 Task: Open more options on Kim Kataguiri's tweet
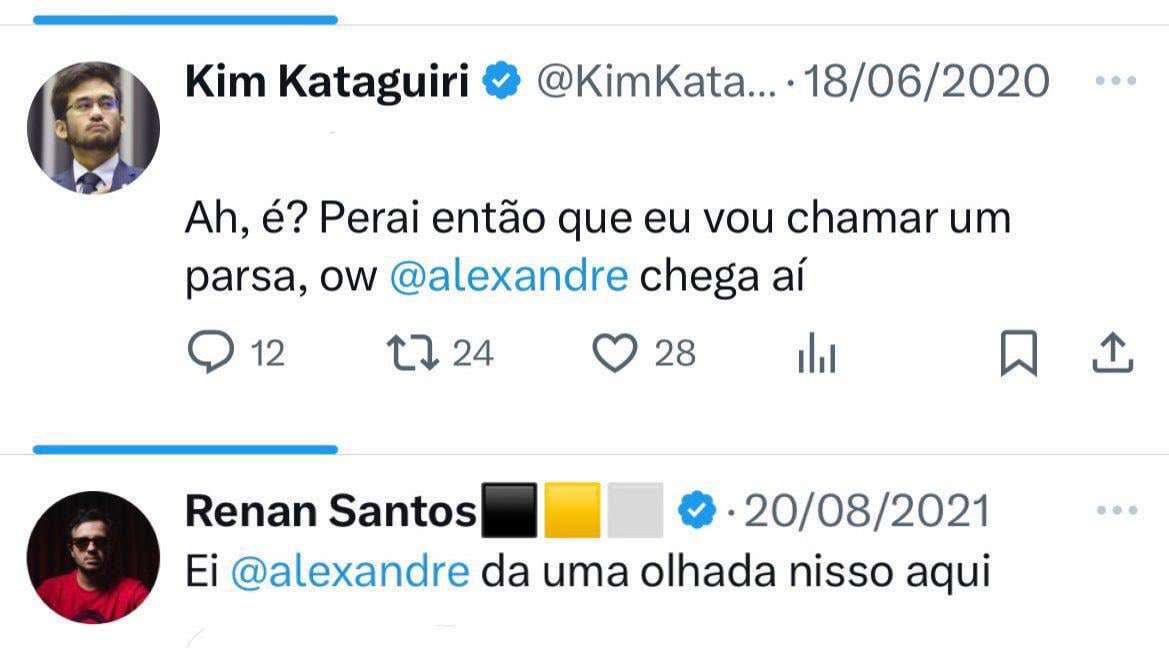pos(1116,82)
